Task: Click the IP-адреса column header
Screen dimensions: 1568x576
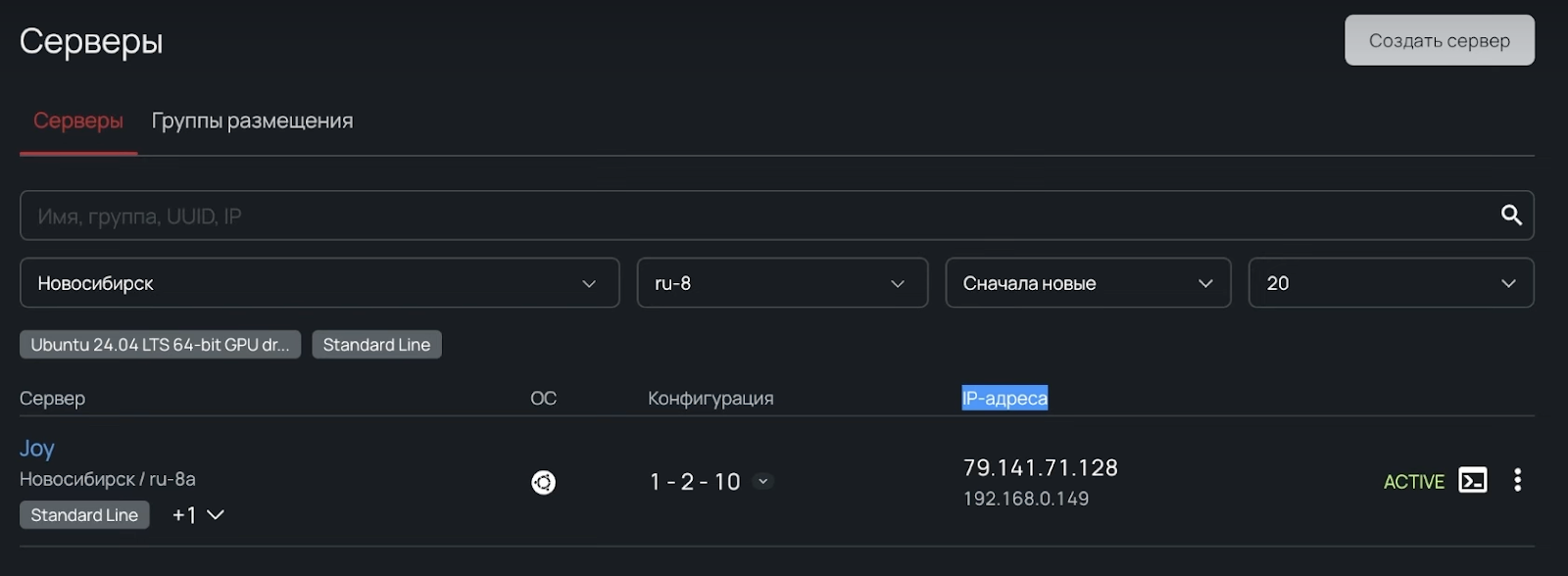Action: point(1004,398)
